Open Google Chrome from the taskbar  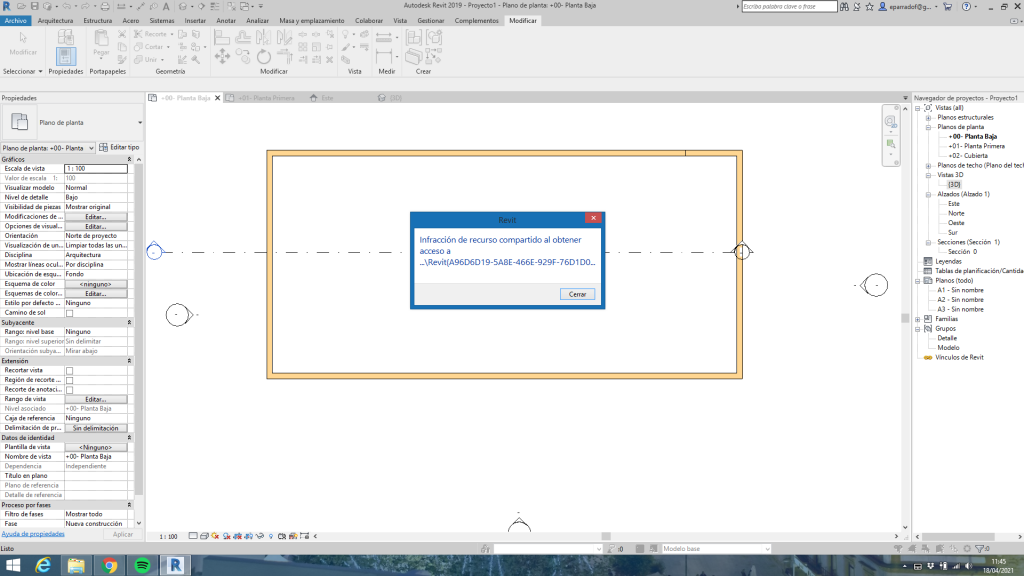[x=110, y=566]
